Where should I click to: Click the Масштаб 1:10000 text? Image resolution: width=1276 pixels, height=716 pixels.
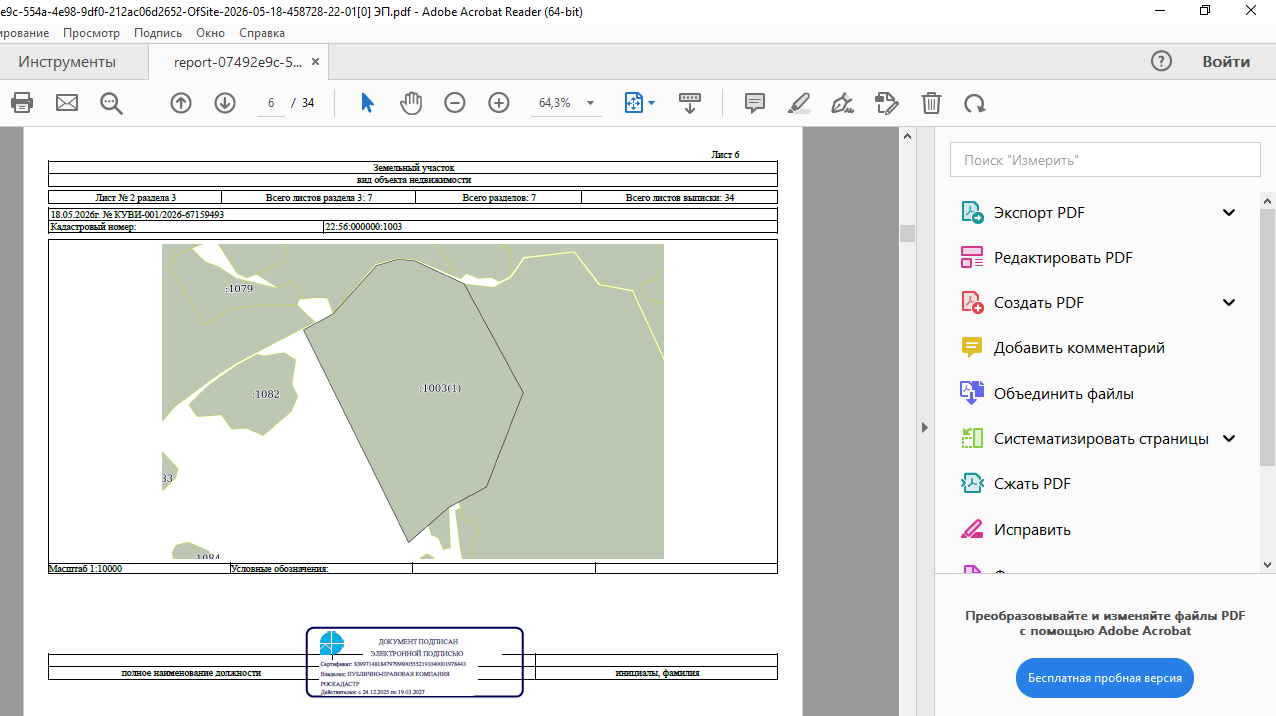click(x=86, y=568)
